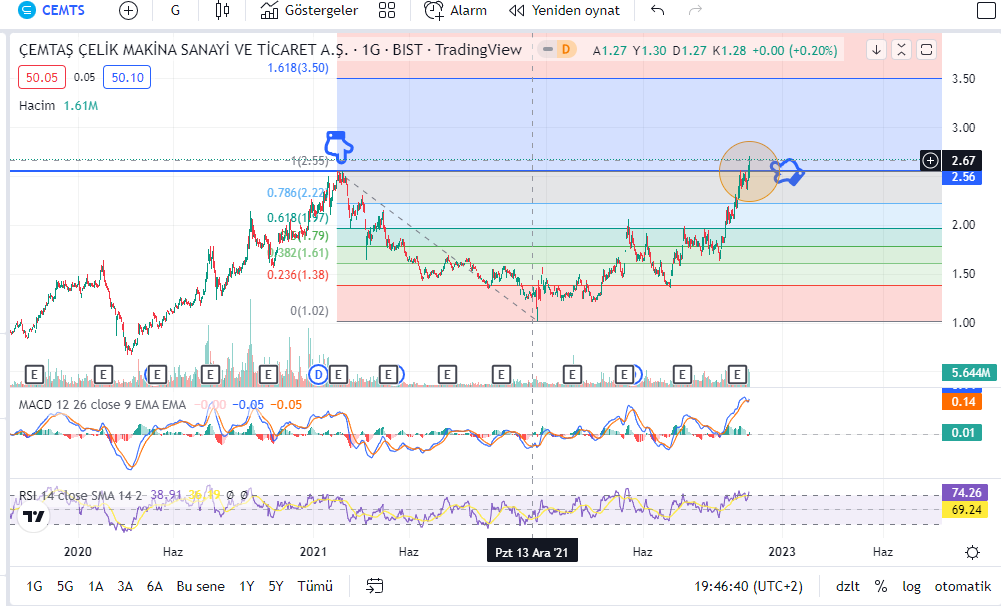Click the 1.618(3.50) Fibonacci level label
The width and height of the screenshot is (1001, 606).
click(x=298, y=68)
